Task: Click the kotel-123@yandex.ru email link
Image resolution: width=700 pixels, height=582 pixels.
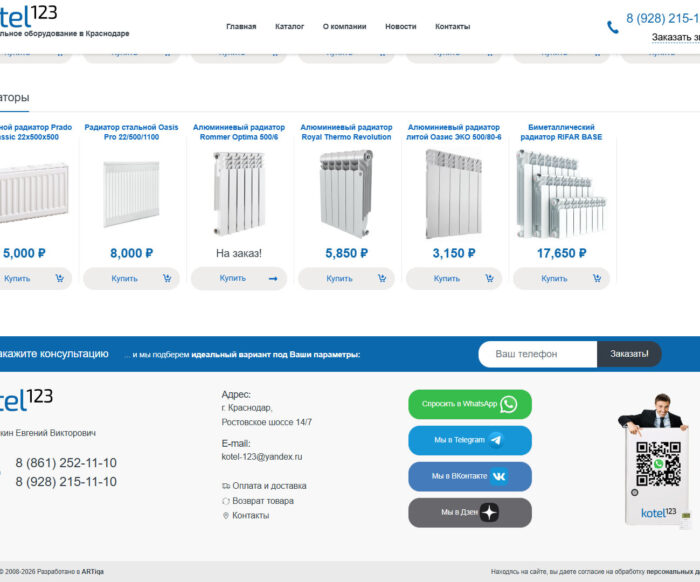Action: click(x=261, y=456)
